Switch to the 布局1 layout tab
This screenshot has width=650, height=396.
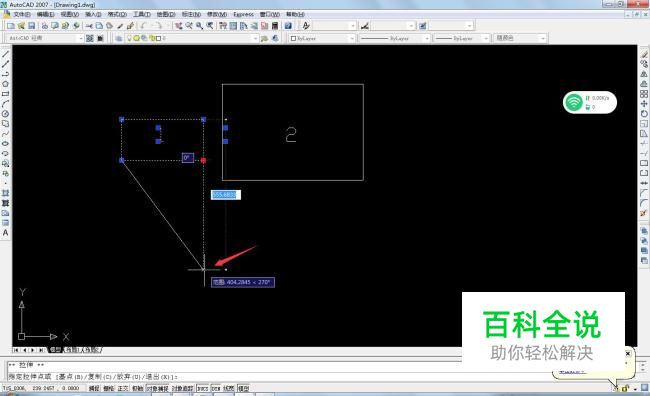tap(72, 350)
